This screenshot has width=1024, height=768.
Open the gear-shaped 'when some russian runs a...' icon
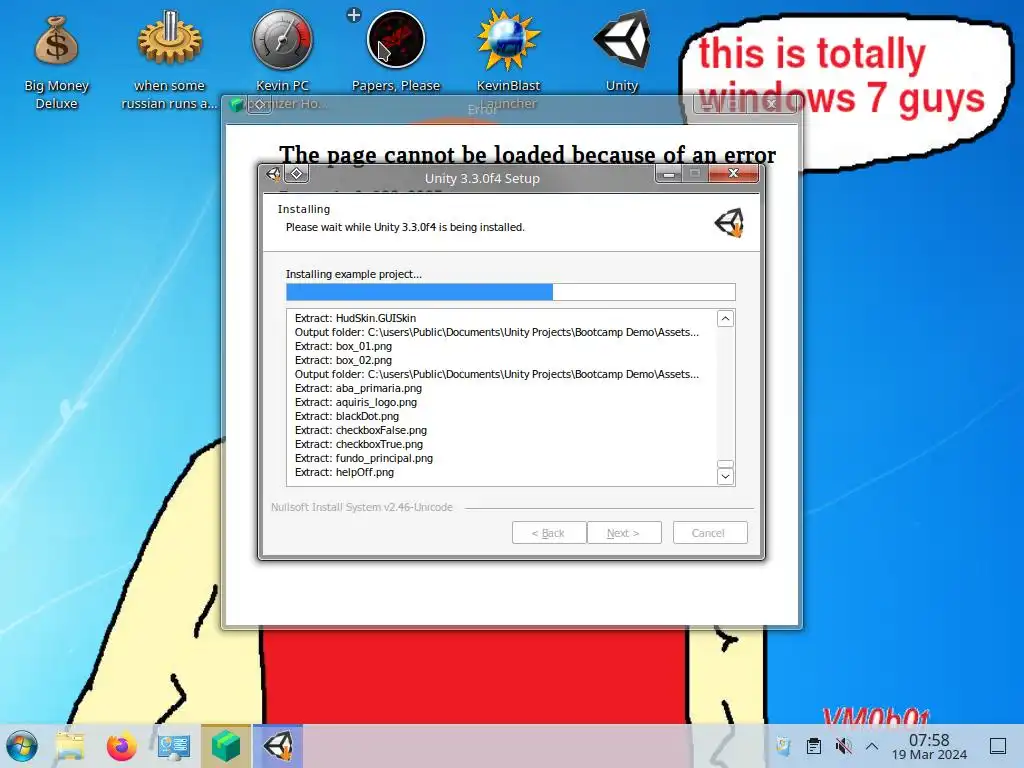click(x=169, y=60)
